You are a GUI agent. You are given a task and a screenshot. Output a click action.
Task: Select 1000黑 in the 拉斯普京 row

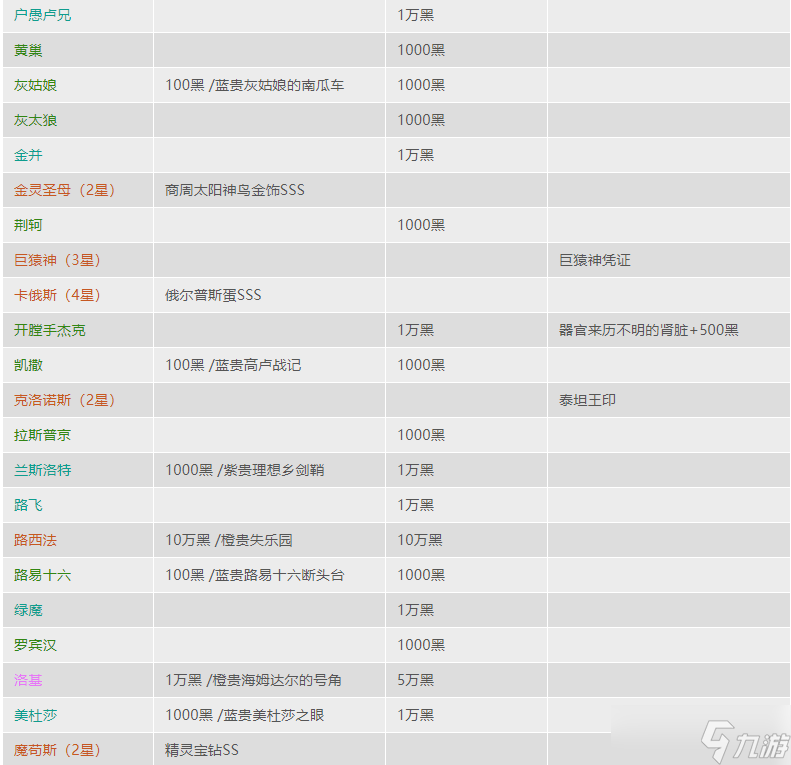point(421,435)
